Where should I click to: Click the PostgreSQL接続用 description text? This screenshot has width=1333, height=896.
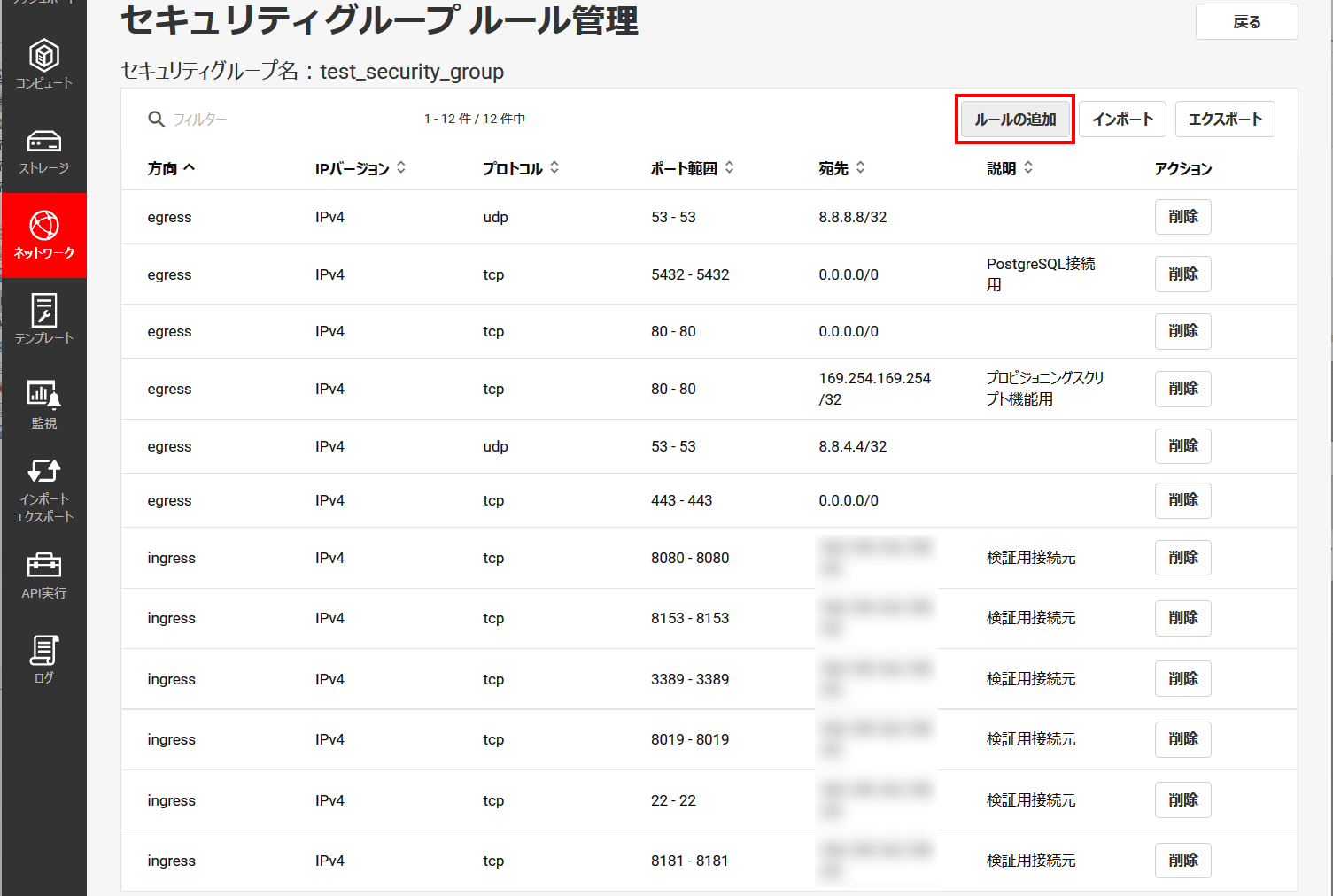pyautogui.click(x=1041, y=274)
